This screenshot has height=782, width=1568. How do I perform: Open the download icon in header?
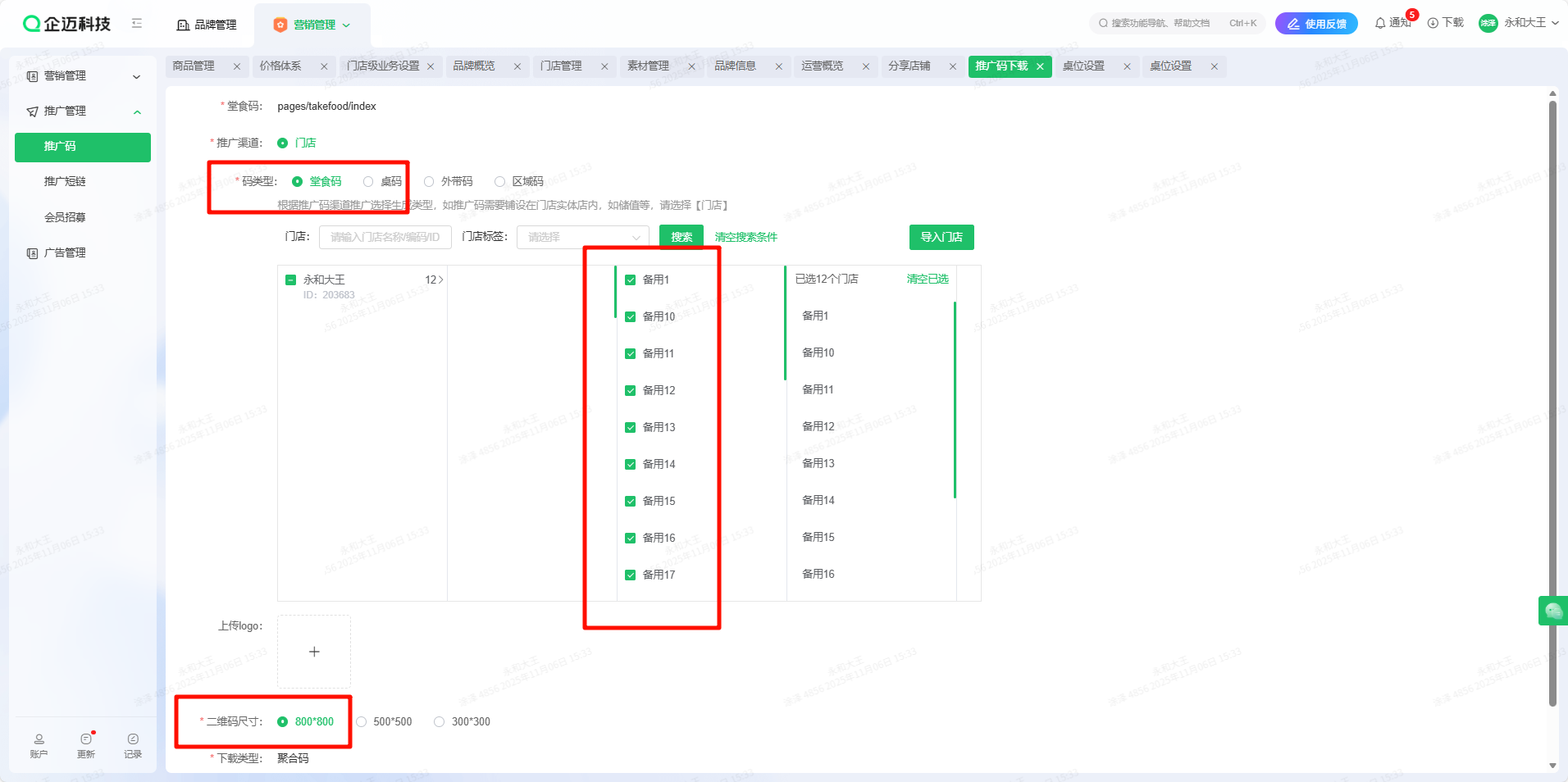(x=1433, y=23)
